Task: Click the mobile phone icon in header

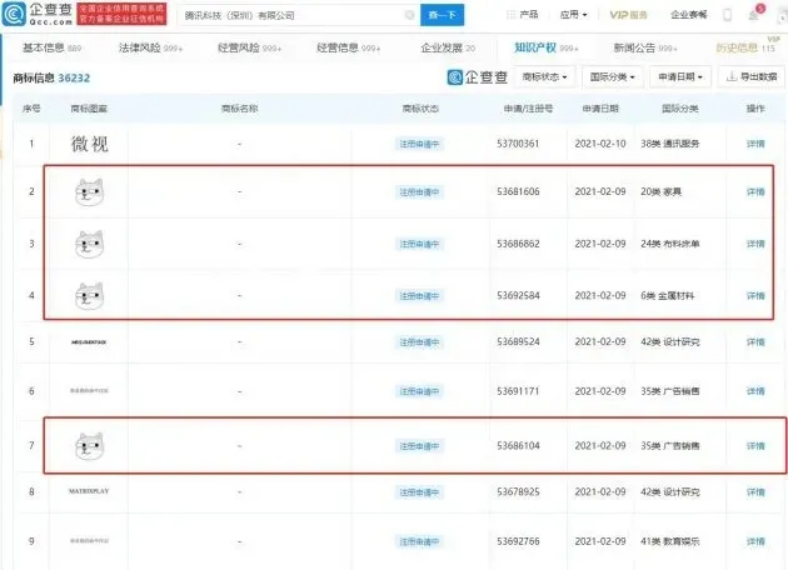Action: 727,15
